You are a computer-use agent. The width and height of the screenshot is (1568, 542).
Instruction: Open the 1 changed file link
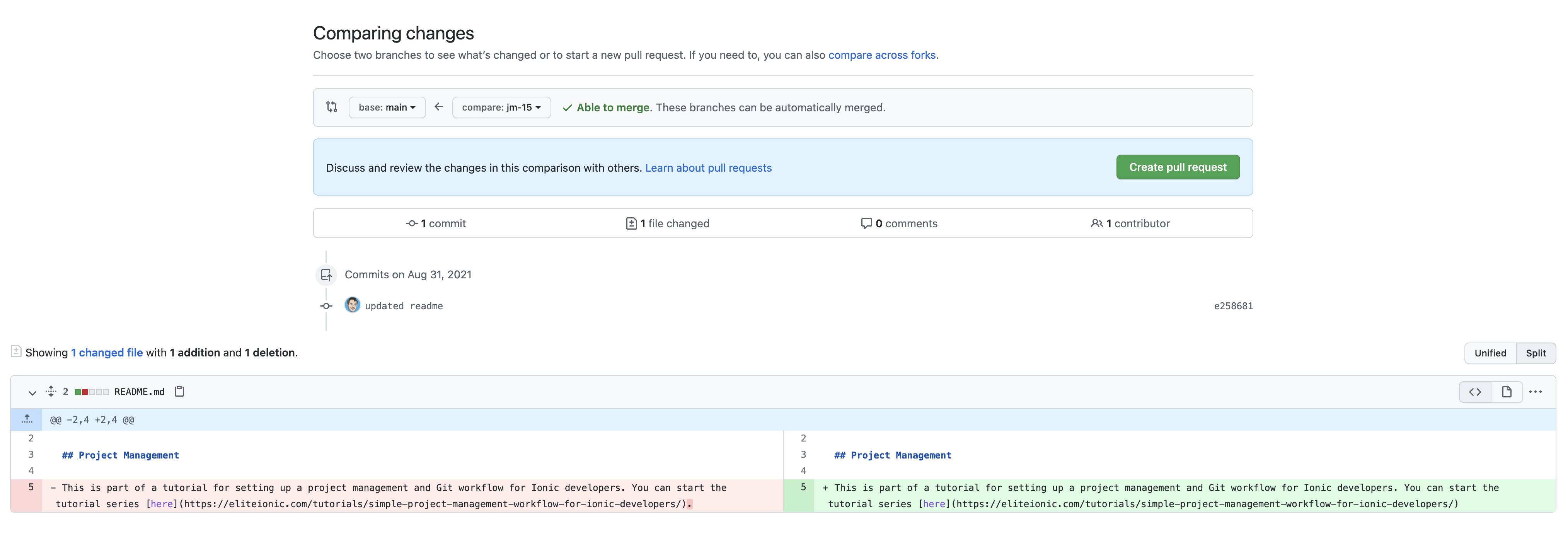107,353
